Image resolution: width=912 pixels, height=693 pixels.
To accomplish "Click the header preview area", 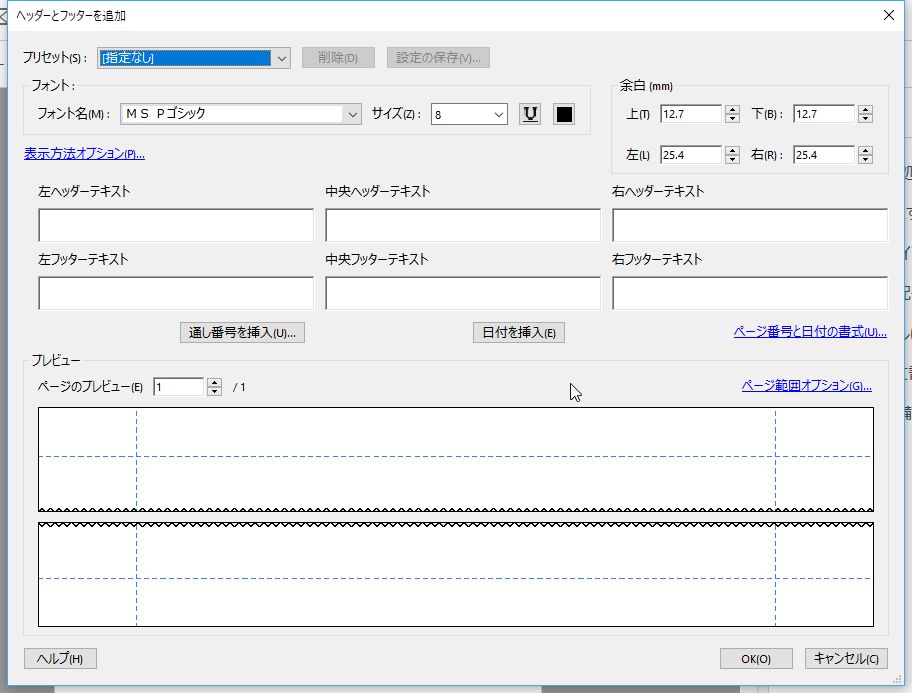I will click(x=456, y=459).
